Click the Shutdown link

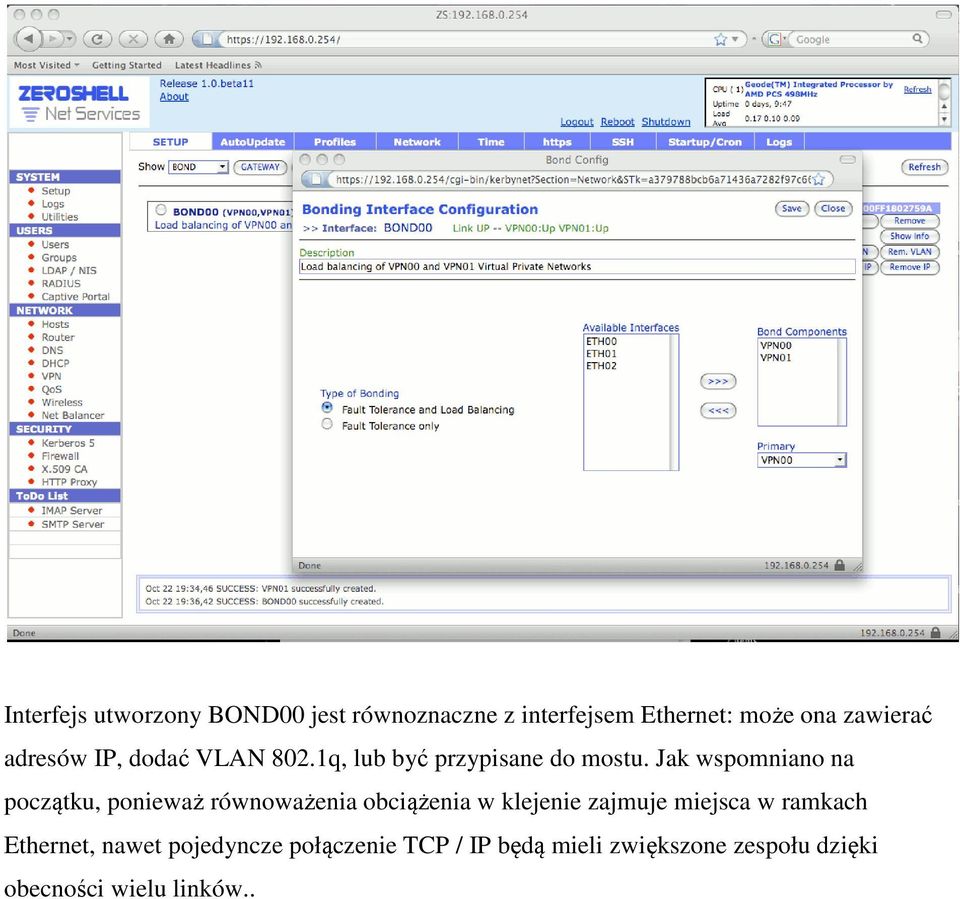(x=666, y=122)
